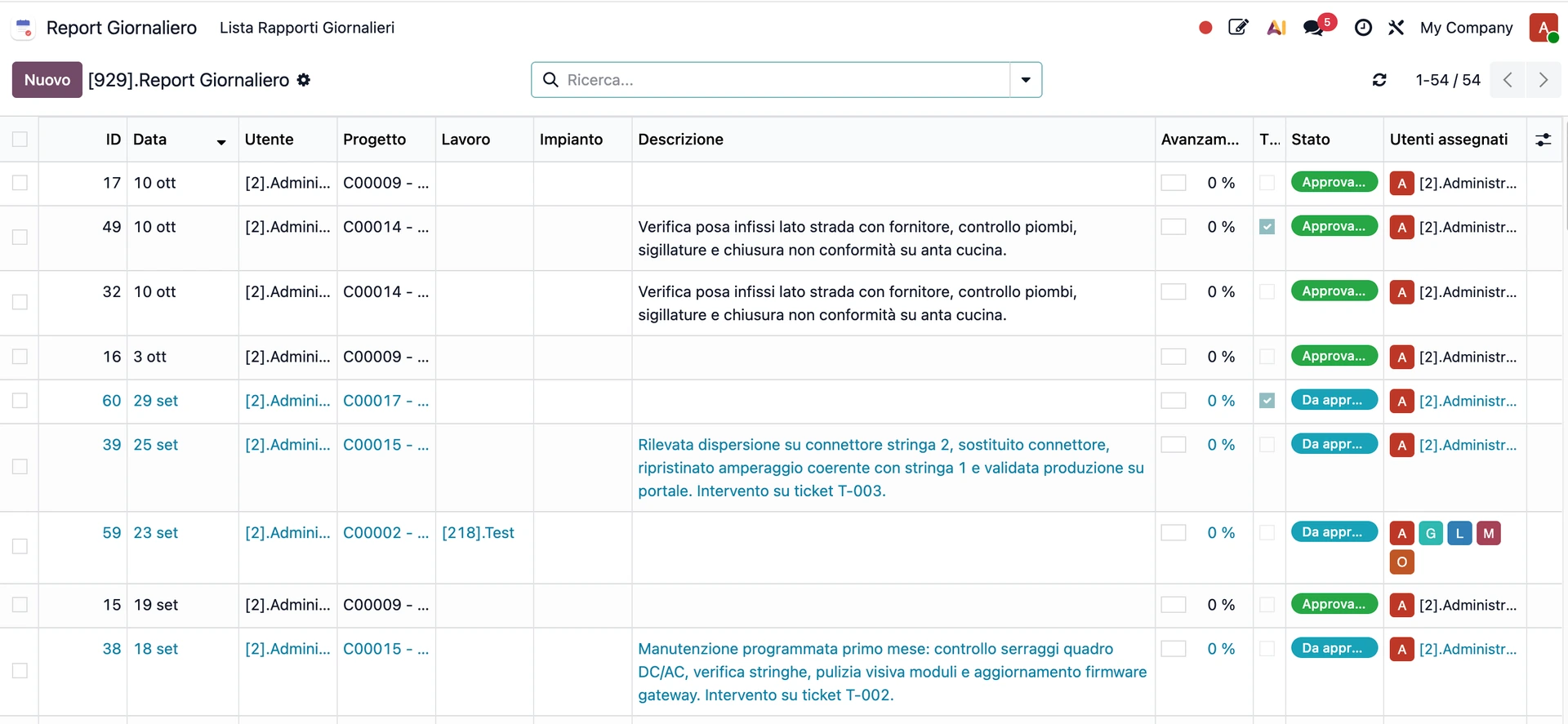1568x724 pixels.
Task: Open the edit note pencil icon
Action: (1239, 28)
